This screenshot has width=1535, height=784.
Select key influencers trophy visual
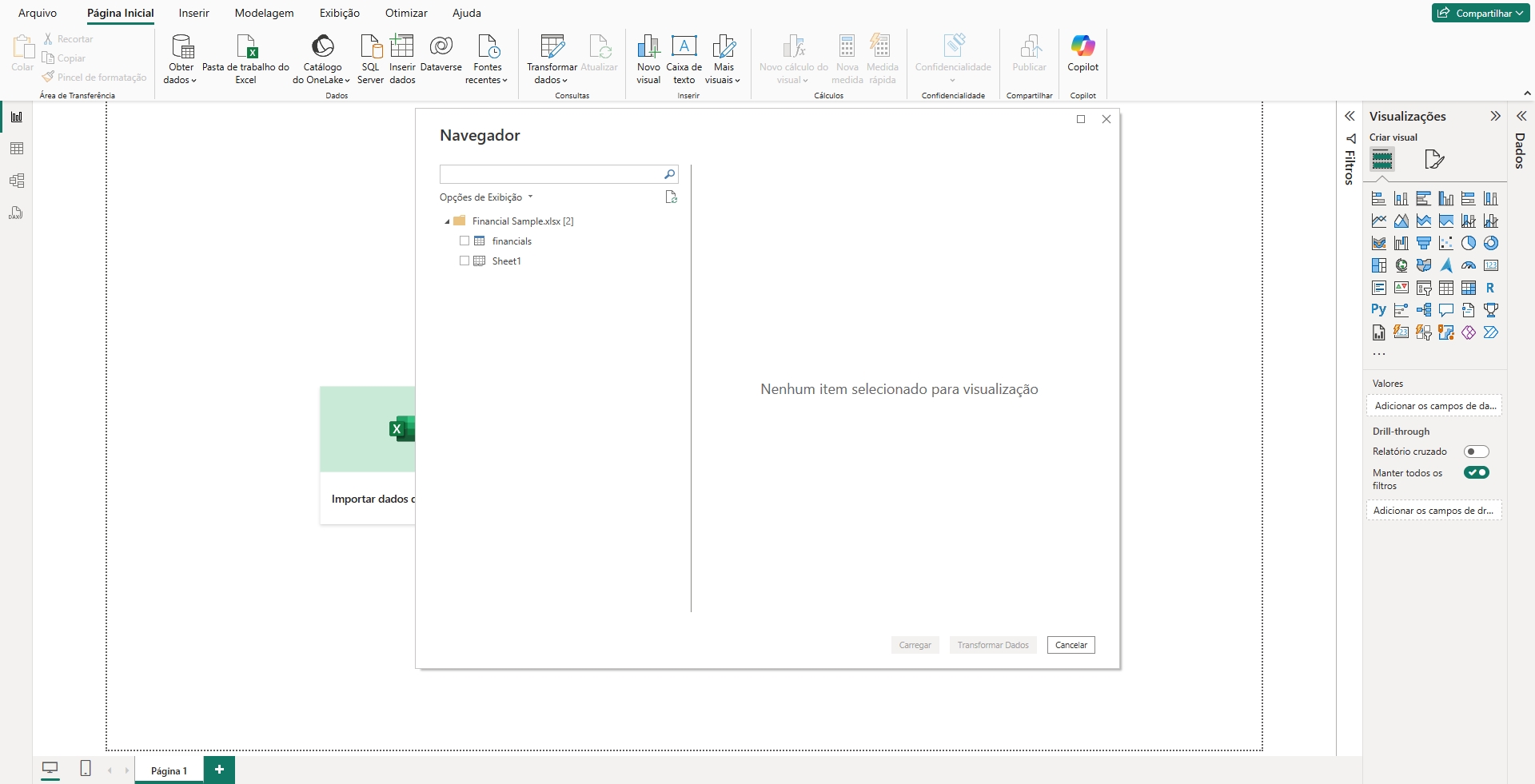click(x=1491, y=310)
